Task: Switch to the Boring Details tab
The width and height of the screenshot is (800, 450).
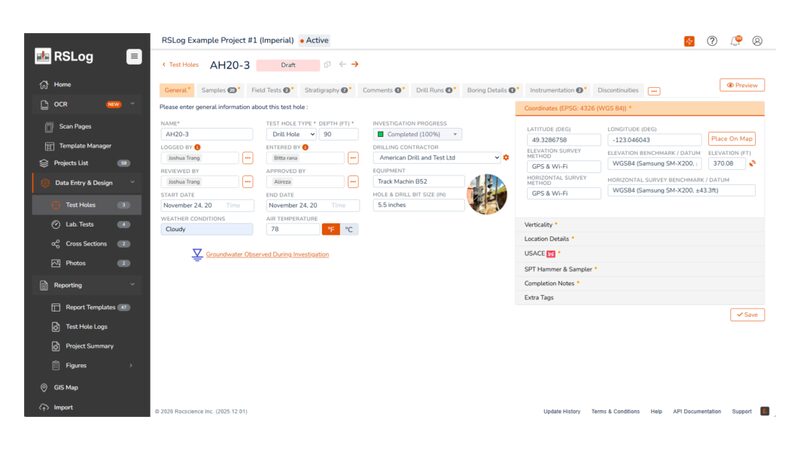Action: 492,90
